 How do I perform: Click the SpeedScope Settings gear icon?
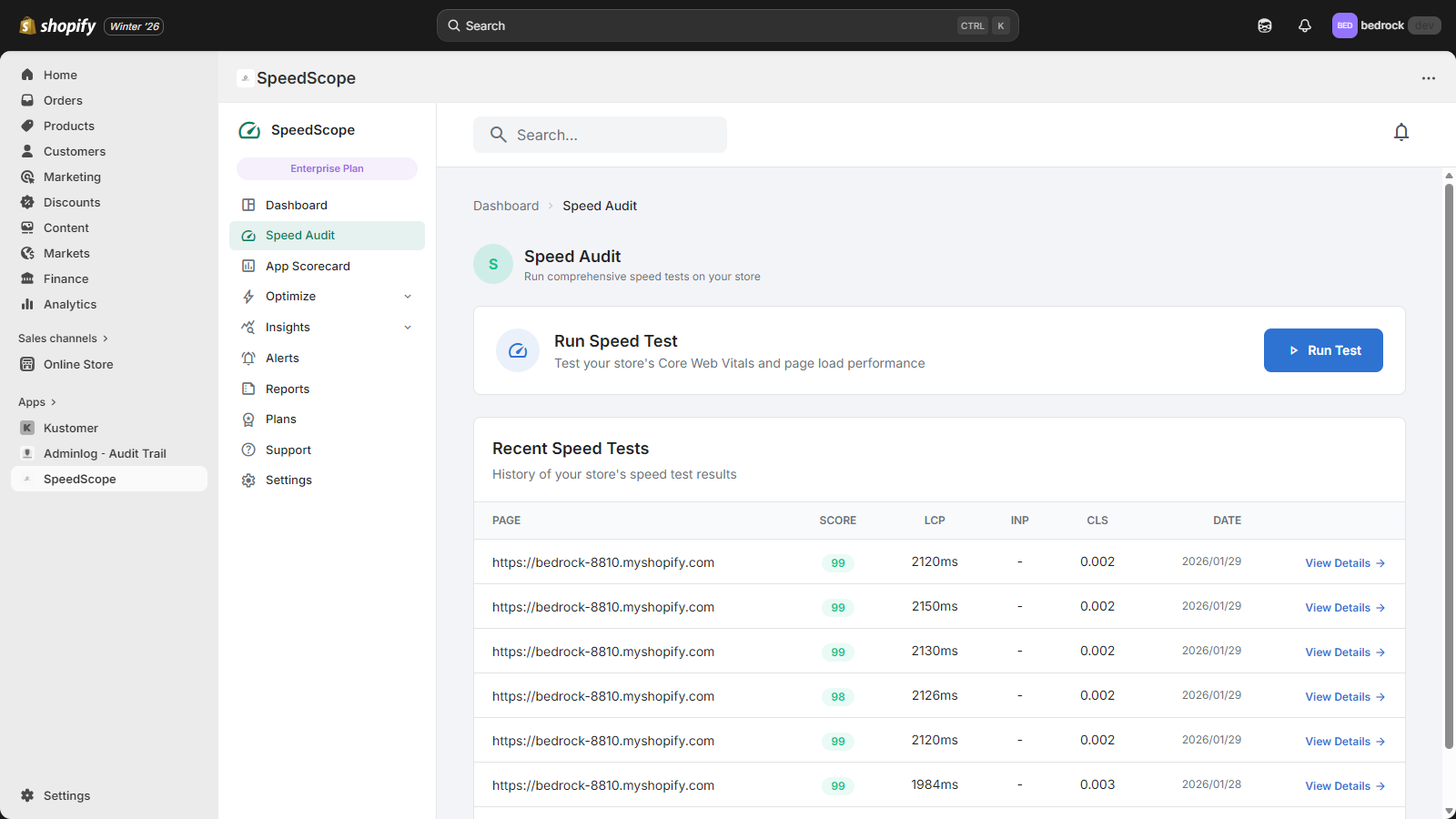coord(248,480)
